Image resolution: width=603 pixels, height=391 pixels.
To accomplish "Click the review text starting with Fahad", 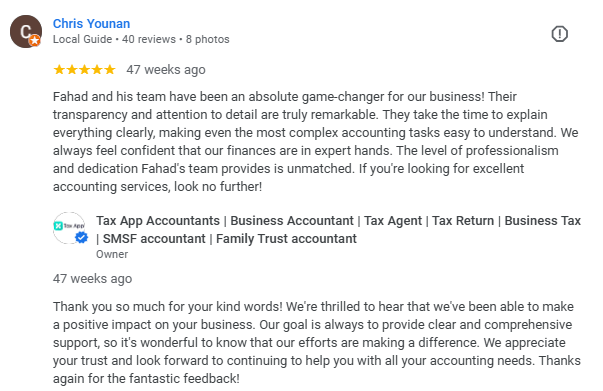I will (315, 141).
